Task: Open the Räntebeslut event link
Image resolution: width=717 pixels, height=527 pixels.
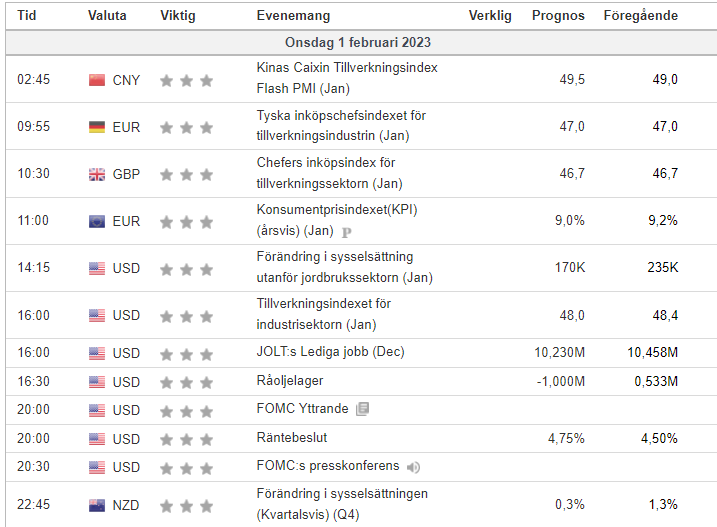Action: click(292, 438)
